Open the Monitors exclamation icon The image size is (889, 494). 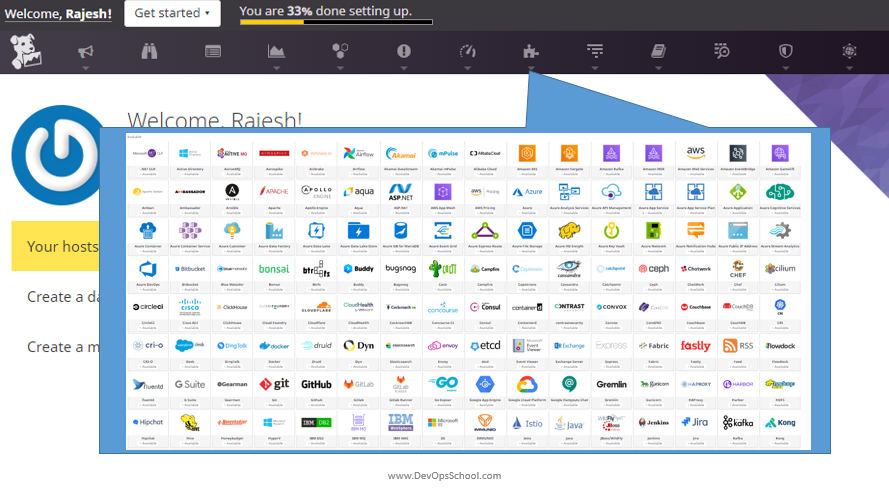point(404,51)
